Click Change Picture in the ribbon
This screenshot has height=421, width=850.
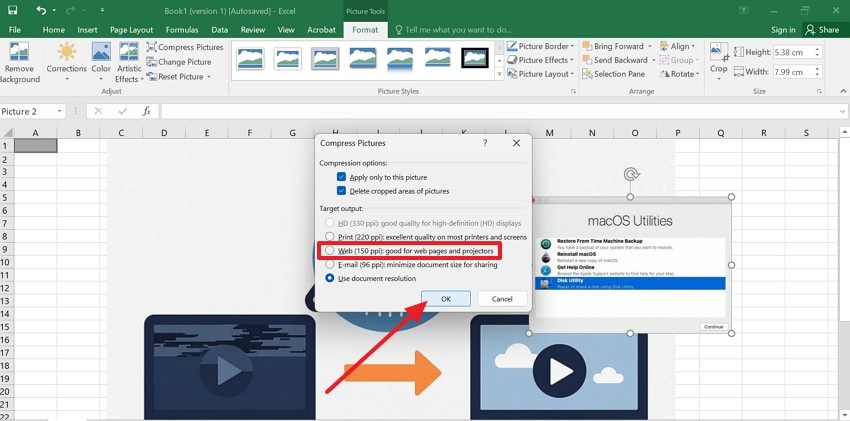(x=179, y=62)
